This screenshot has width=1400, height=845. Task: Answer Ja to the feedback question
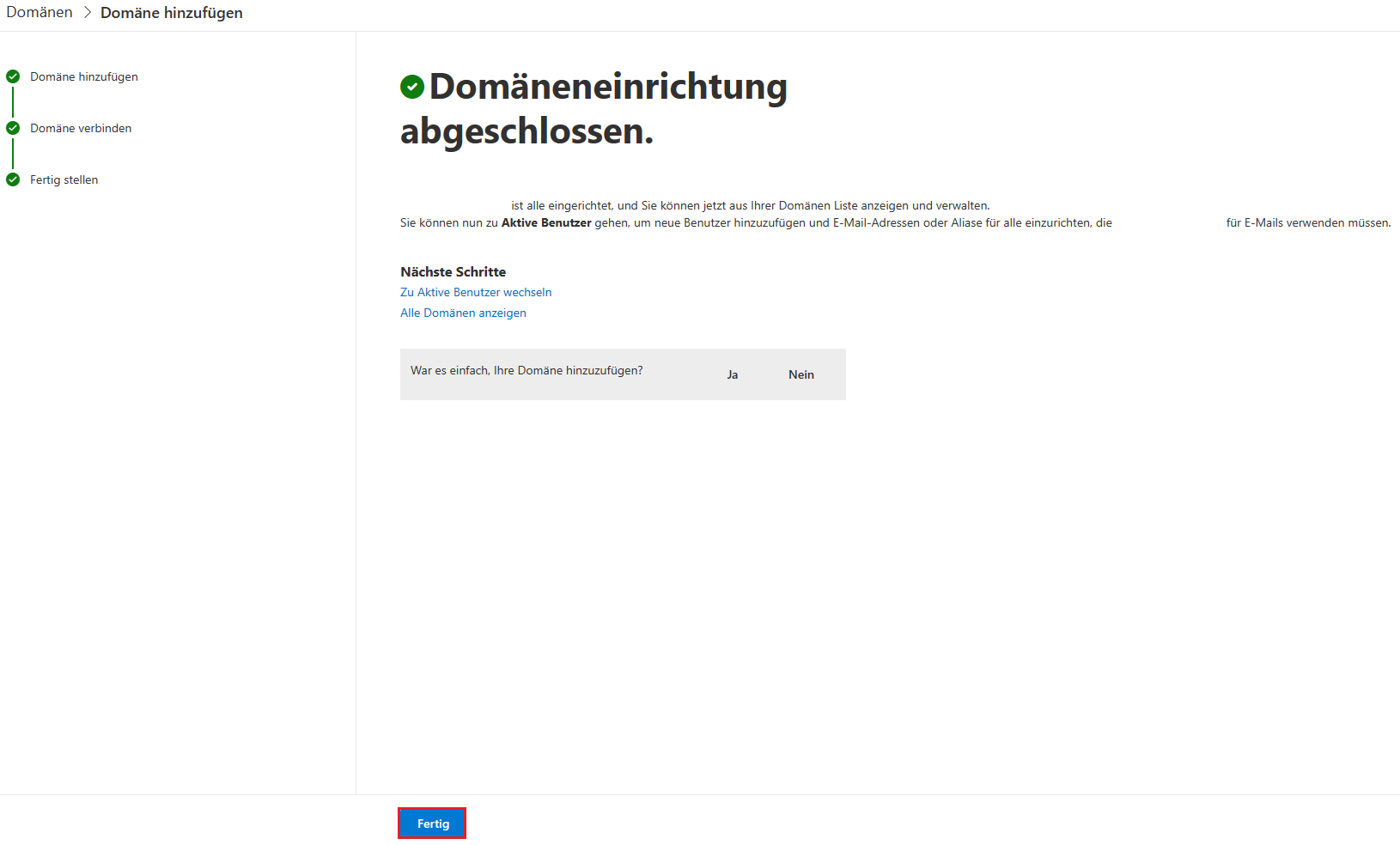732,374
